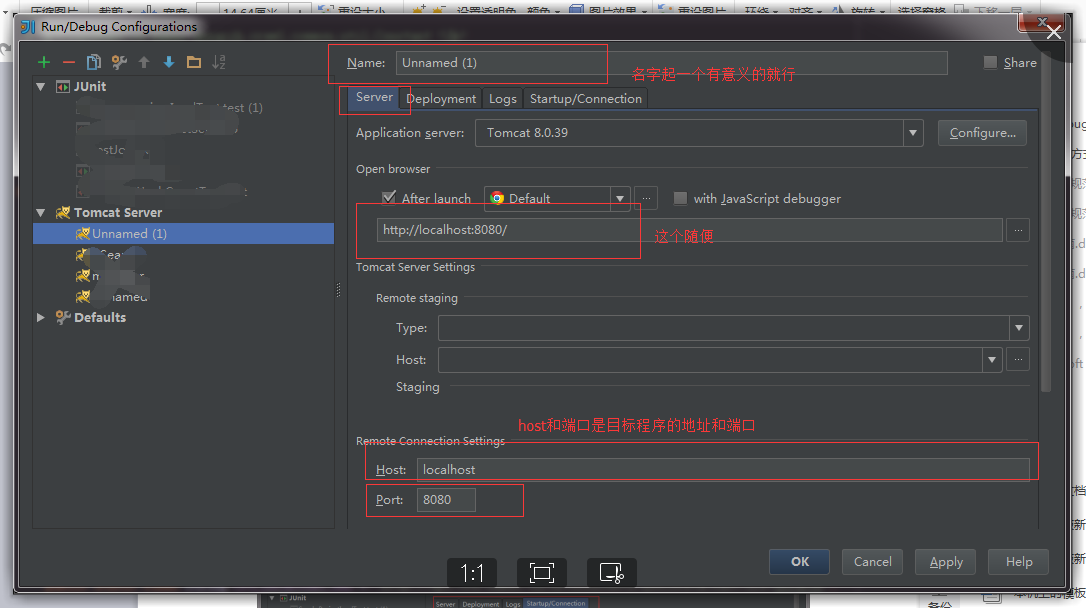This screenshot has height=608, width=1086.
Task: Collapse the JUnit tree node
Action: coord(41,87)
